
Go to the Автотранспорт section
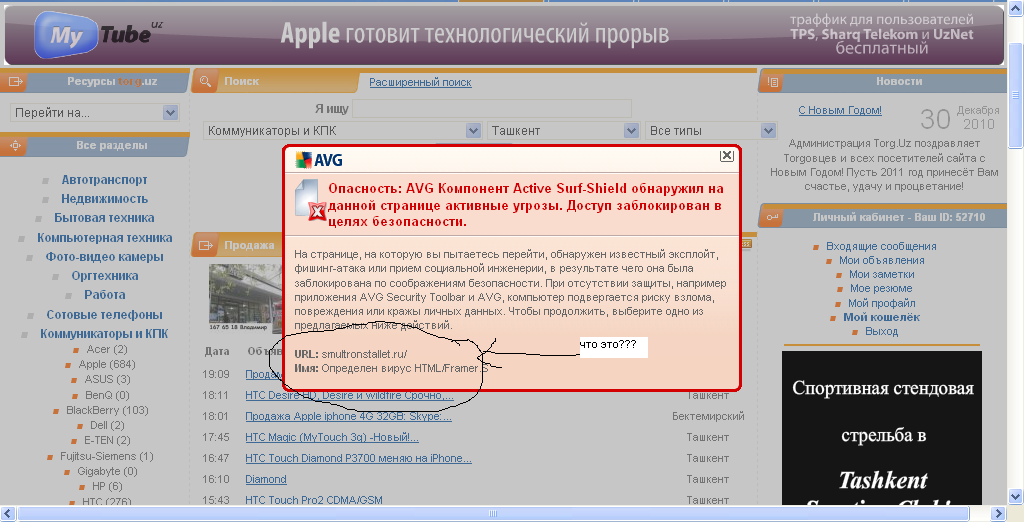[x=104, y=180]
